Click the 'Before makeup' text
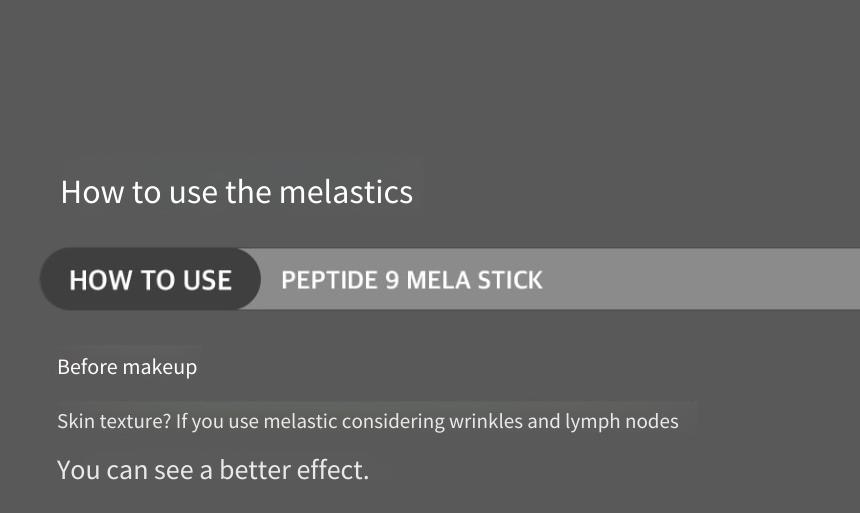The image size is (860, 513). 127,367
